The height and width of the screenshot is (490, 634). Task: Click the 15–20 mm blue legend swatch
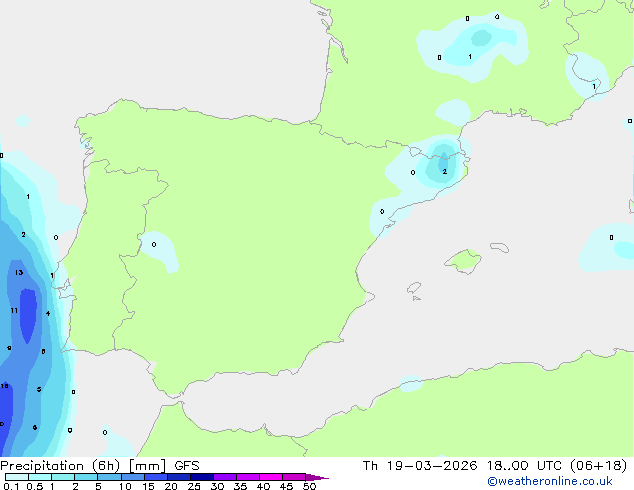[156, 477]
